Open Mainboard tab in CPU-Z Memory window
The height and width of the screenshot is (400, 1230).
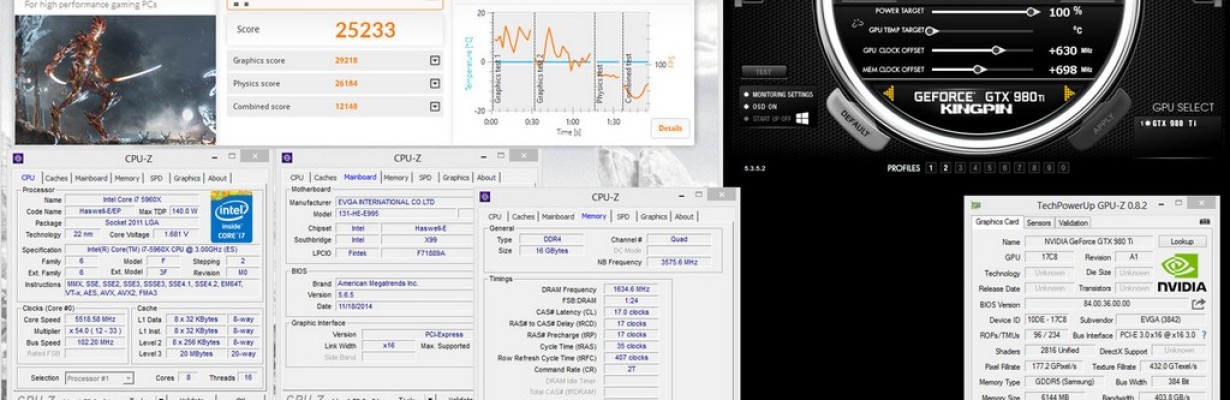558,216
